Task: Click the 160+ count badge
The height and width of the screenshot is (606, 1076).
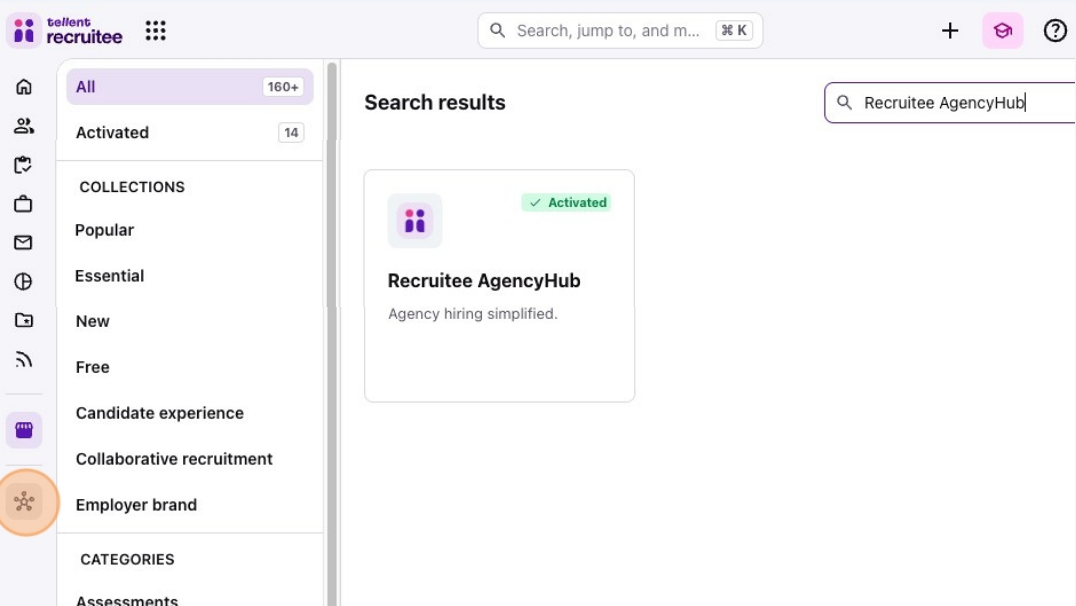Action: 283,87
